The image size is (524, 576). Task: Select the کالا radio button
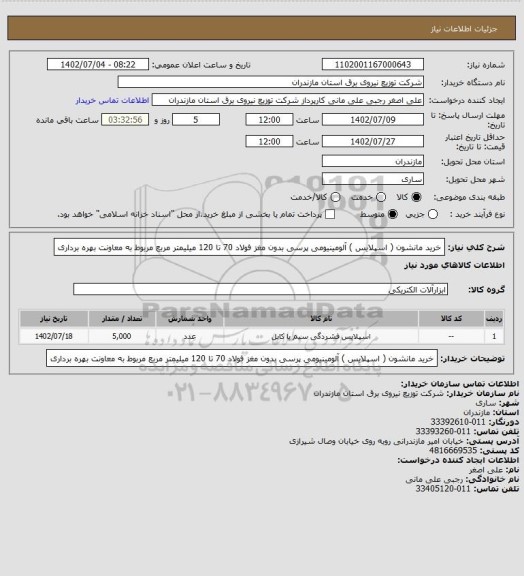(x=416, y=197)
